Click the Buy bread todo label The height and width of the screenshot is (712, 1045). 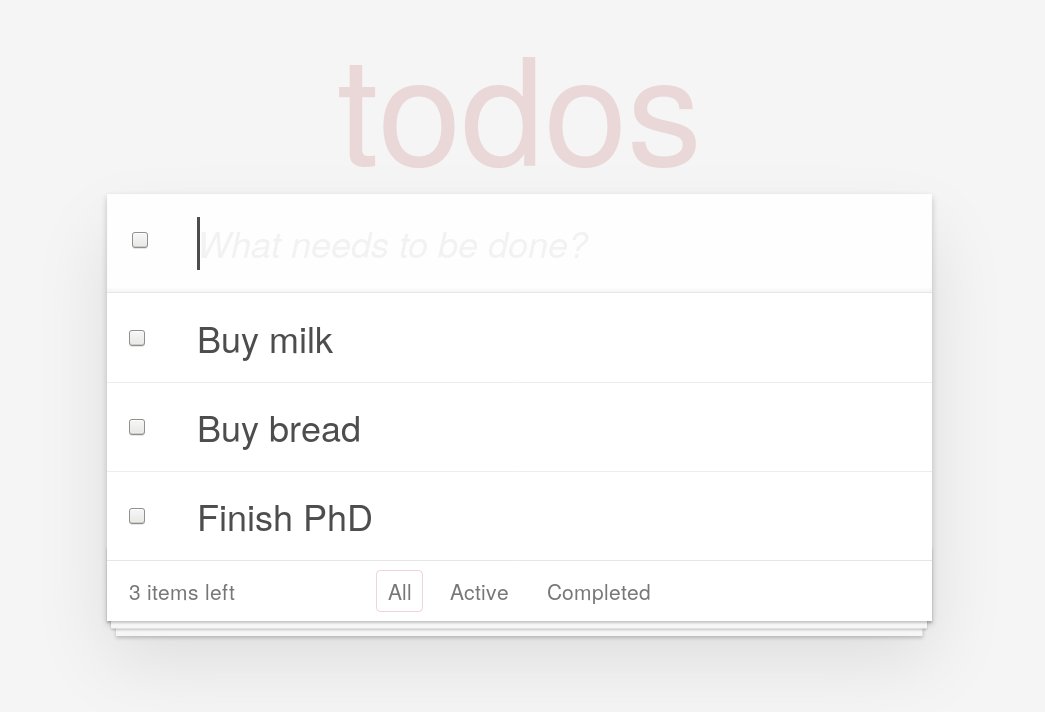(279, 430)
